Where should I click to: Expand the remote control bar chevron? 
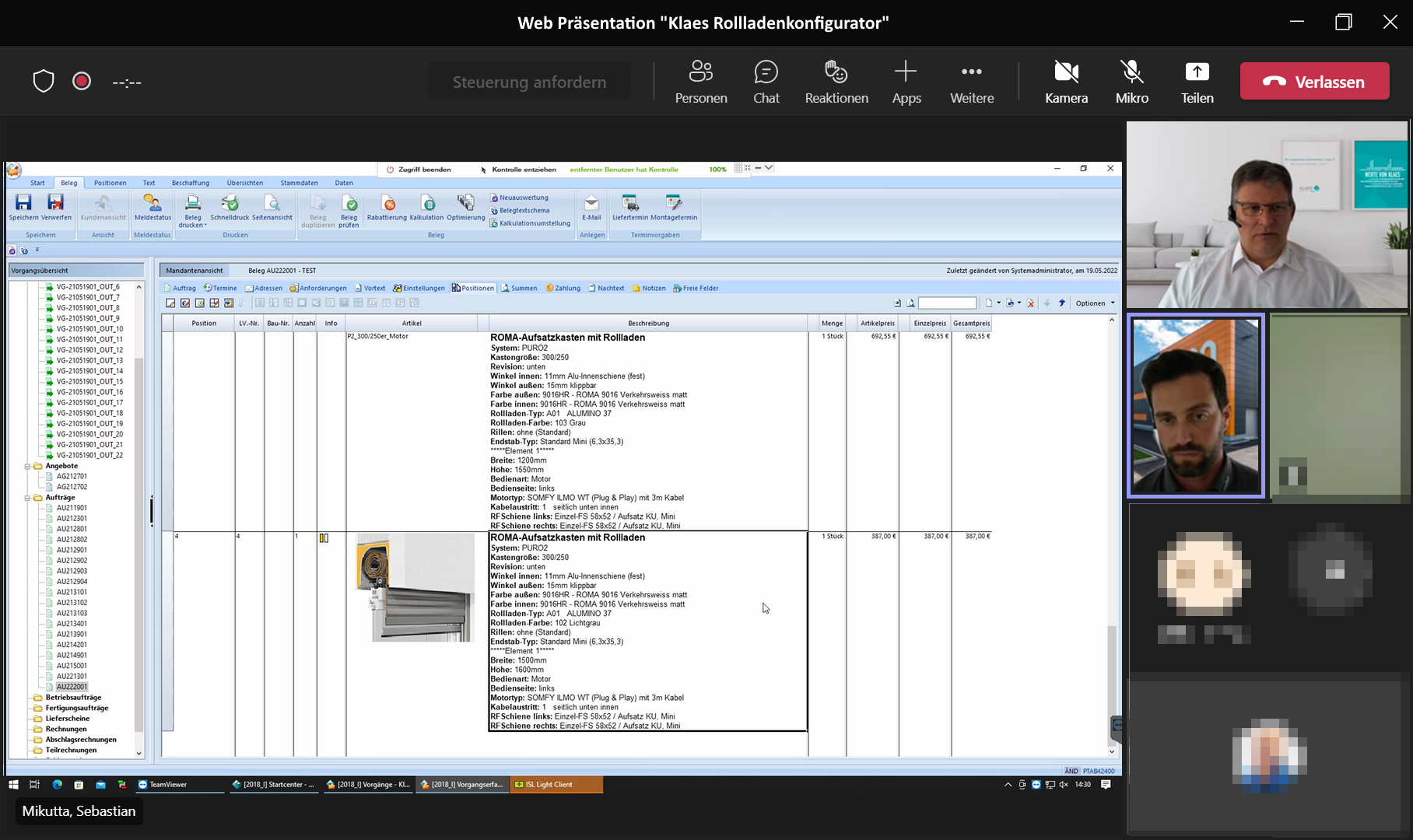pos(769,167)
